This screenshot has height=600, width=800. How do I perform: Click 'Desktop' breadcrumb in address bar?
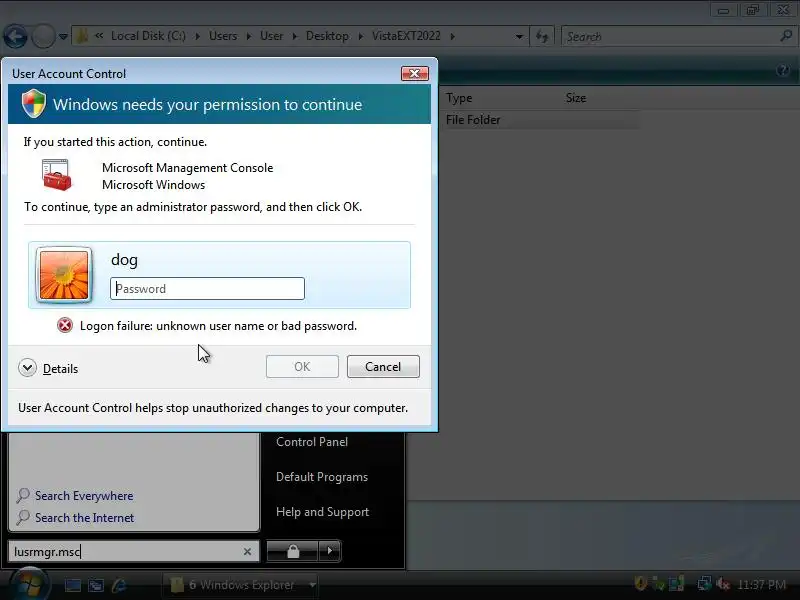(327, 36)
